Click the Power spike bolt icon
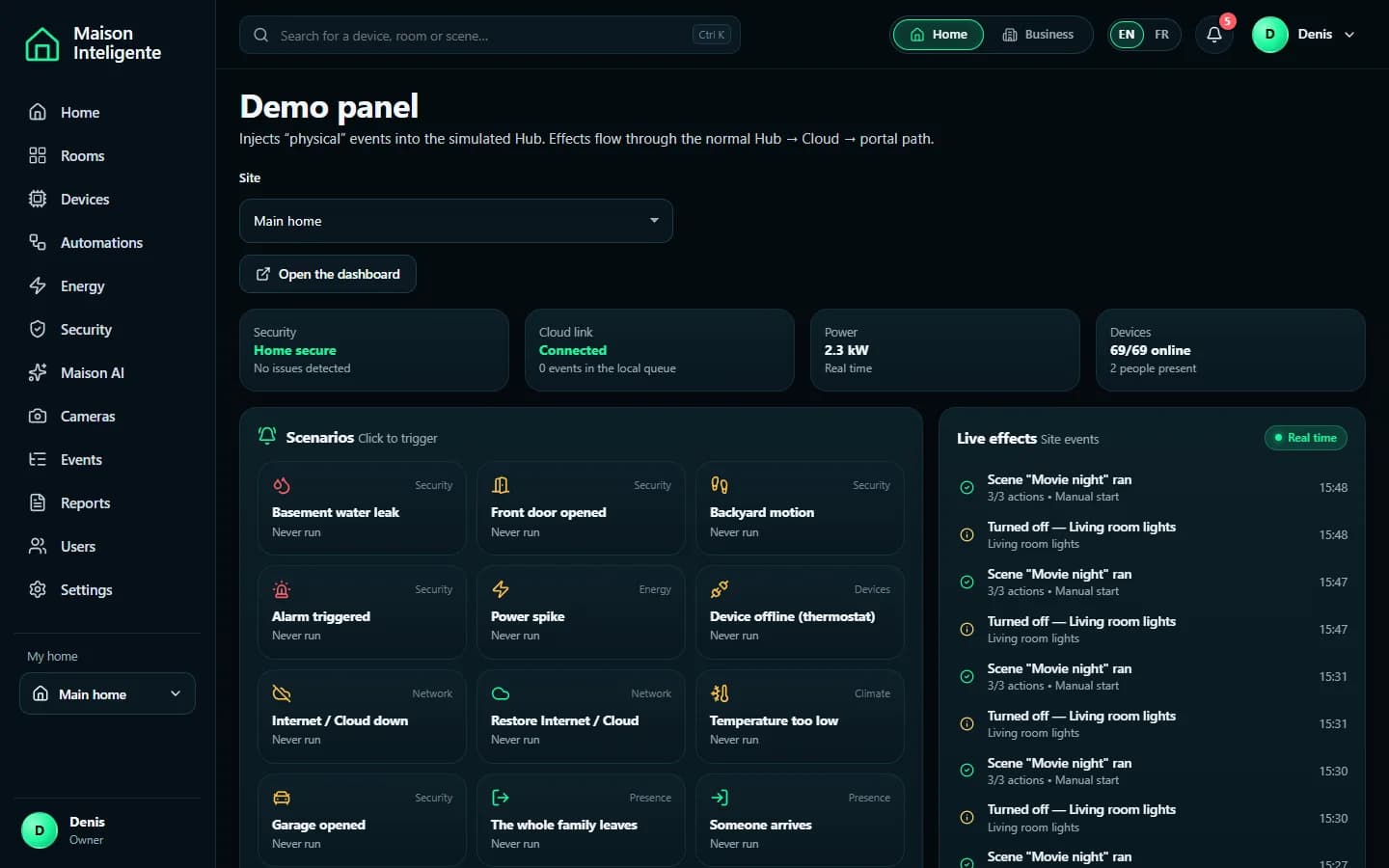The width and height of the screenshot is (1389, 868). coord(501,589)
